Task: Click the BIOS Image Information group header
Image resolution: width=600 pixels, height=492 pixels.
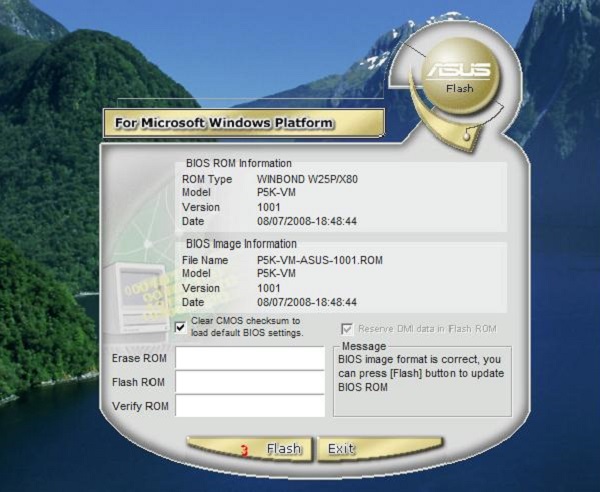Action: click(241, 244)
